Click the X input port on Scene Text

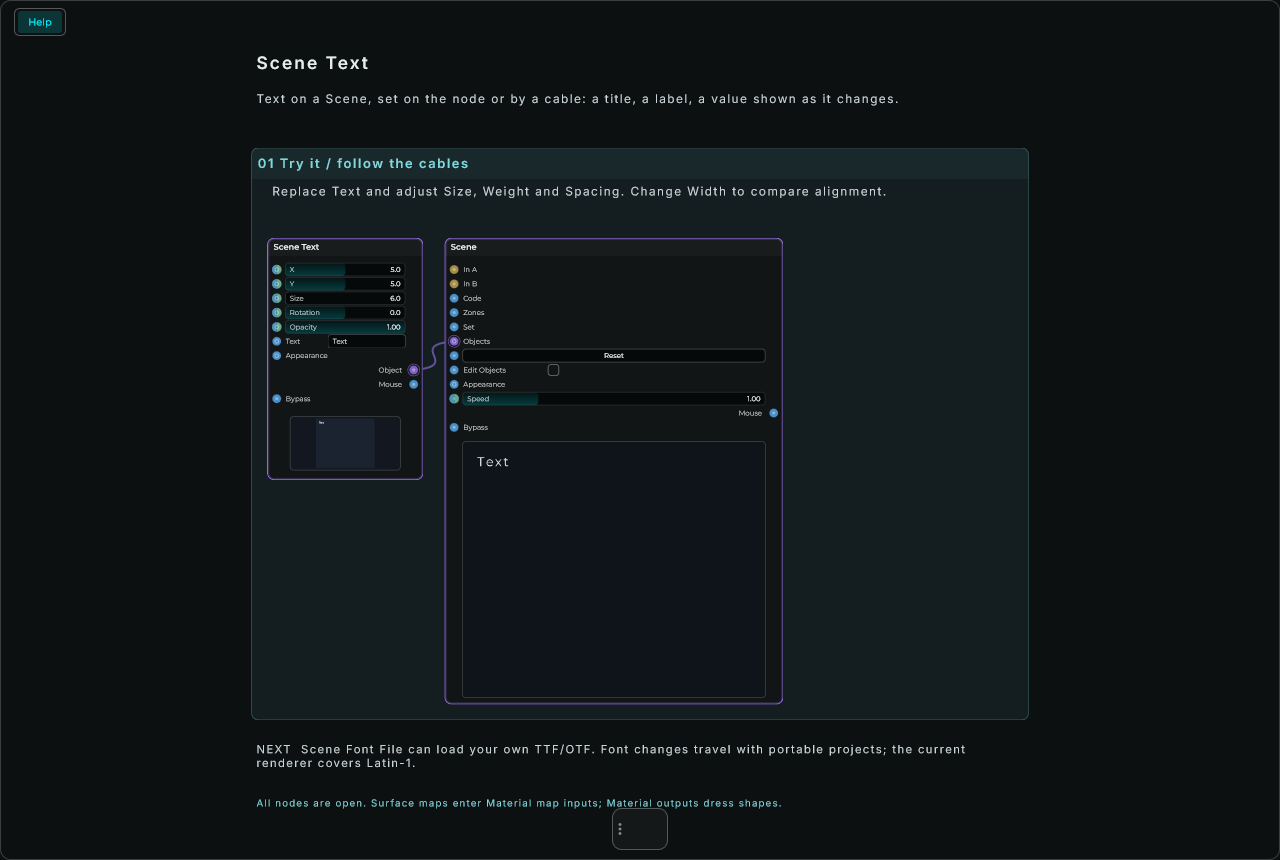[277, 270]
